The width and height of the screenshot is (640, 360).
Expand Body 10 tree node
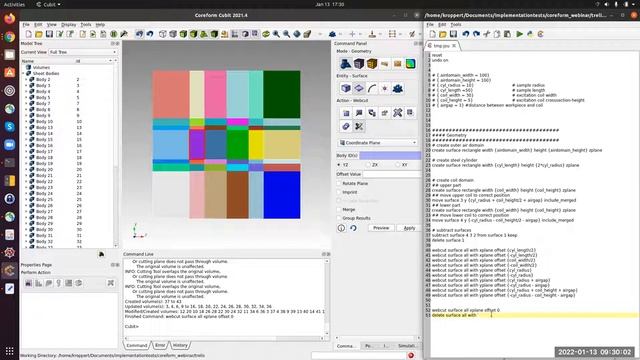pos(26,122)
